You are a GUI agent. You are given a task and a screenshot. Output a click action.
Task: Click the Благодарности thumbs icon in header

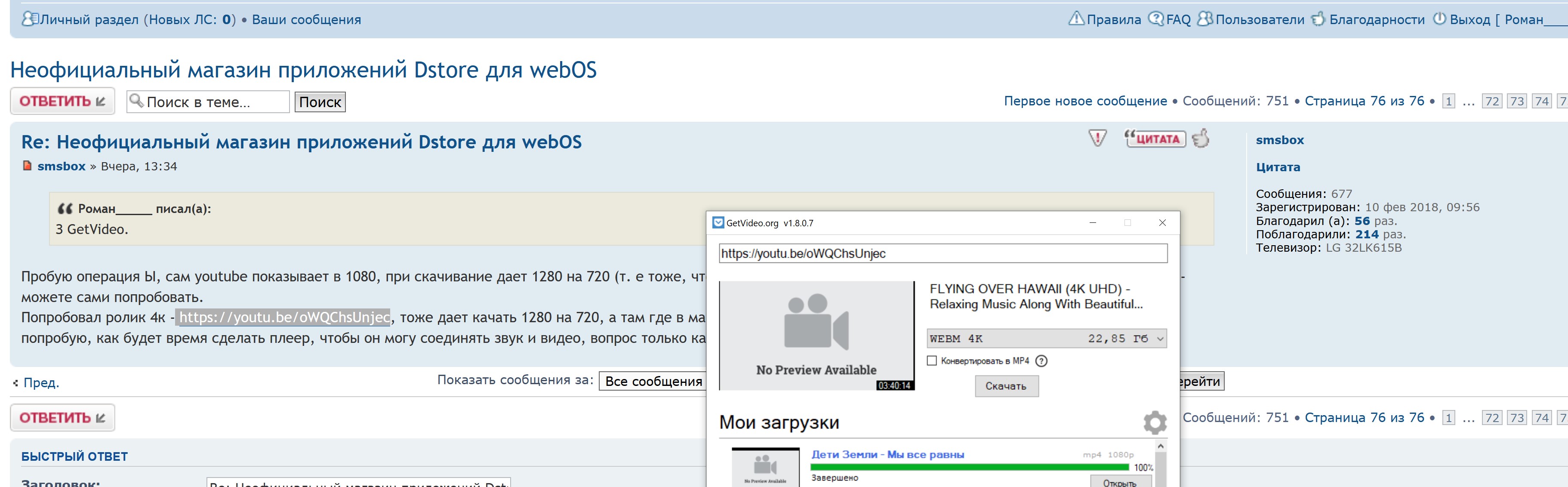[x=1318, y=19]
